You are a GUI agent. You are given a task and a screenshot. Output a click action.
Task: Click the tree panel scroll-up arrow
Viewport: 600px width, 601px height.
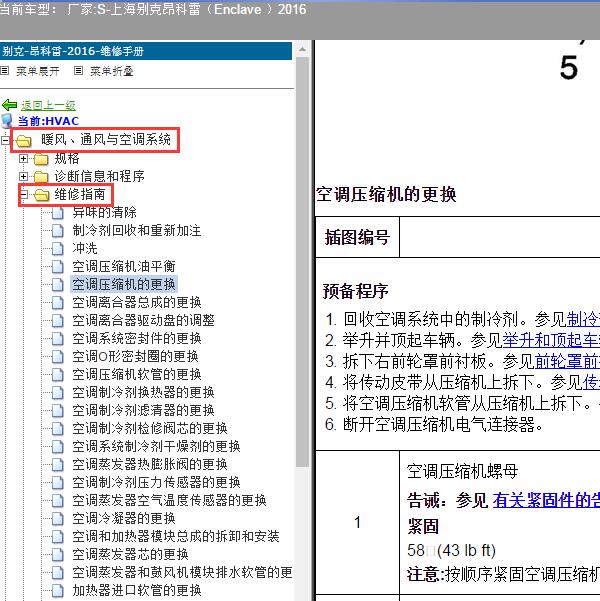[302, 49]
